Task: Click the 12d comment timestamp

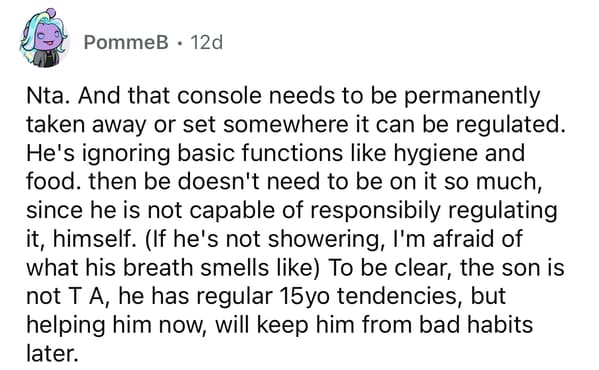Action: coord(206,42)
